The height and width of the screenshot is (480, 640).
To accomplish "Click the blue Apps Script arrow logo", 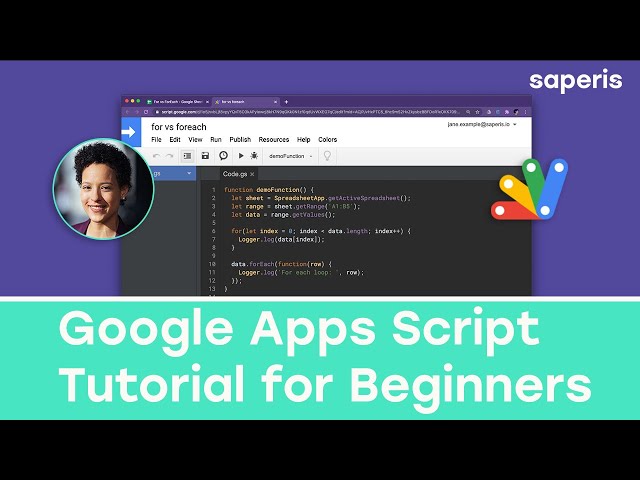I will click(x=131, y=132).
